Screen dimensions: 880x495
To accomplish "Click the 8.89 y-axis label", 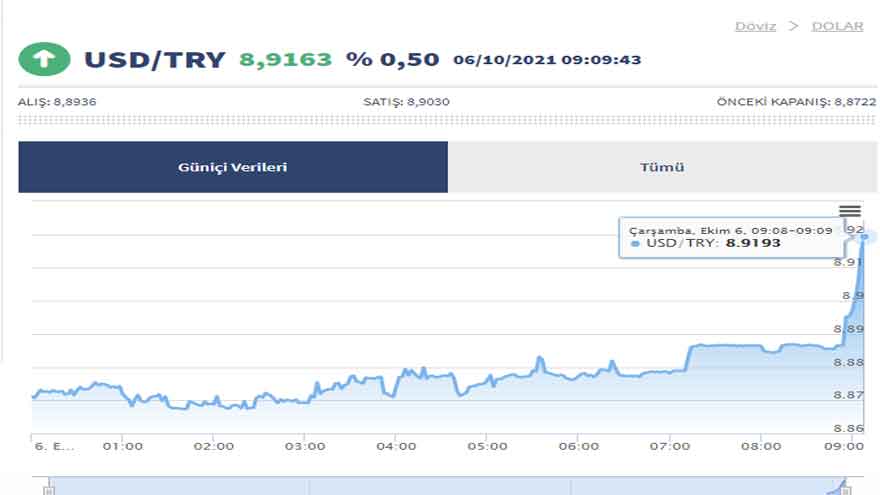I will tap(849, 329).
